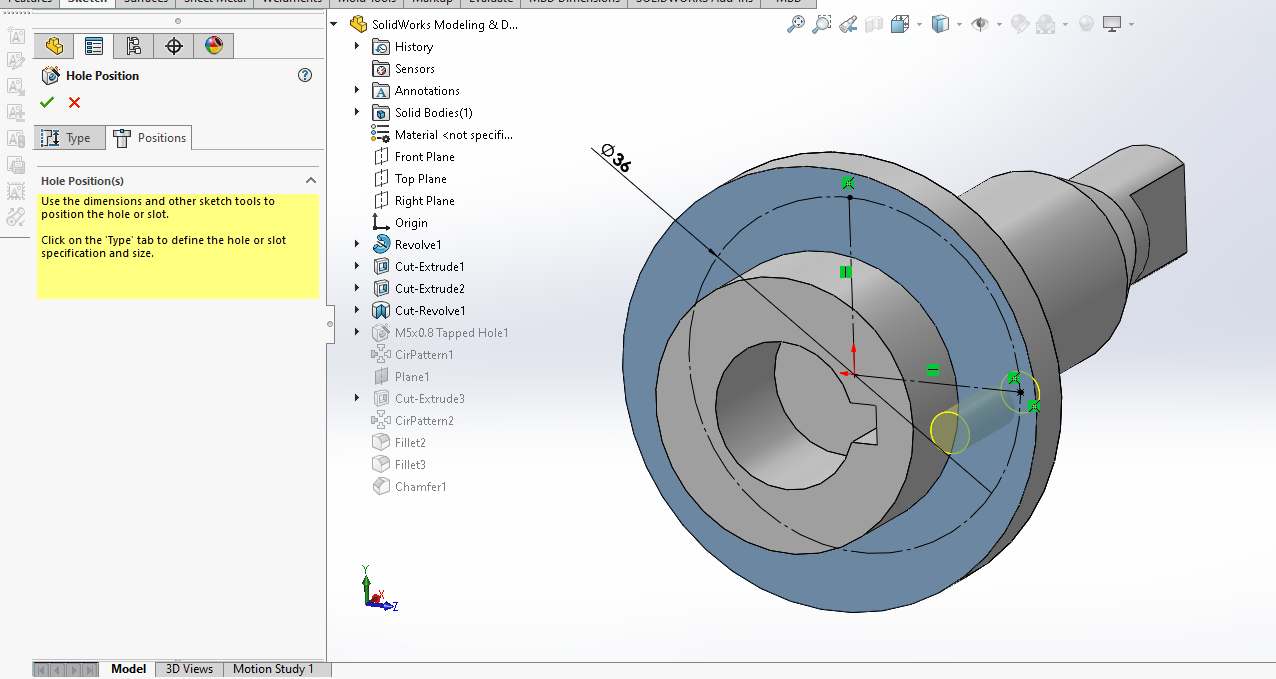
Task: Open the DisplayManager color ball tab
Action: pyautogui.click(x=214, y=46)
